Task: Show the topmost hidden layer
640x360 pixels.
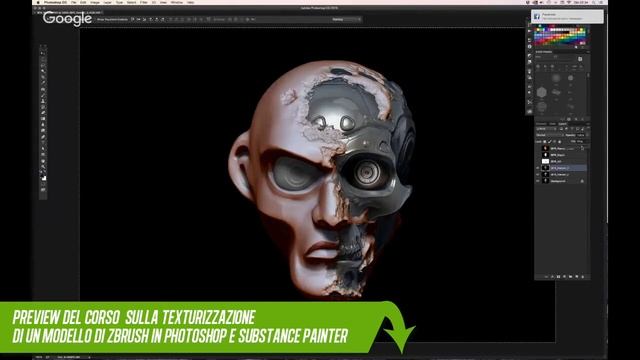Action: point(538,148)
